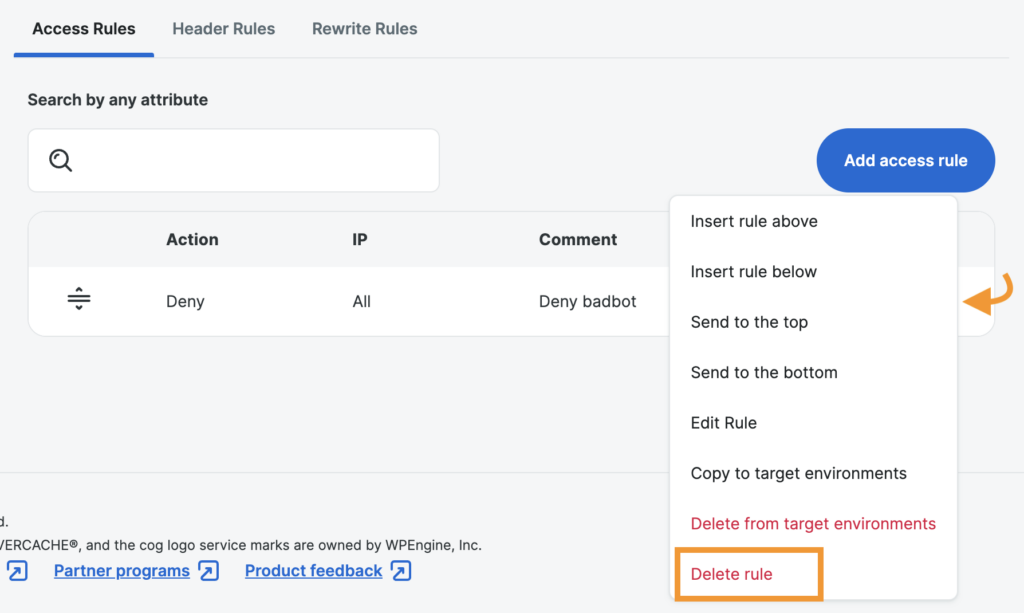Image resolution: width=1024 pixels, height=613 pixels.
Task: Pick Edit Rule in the context menu
Action: tap(723, 423)
